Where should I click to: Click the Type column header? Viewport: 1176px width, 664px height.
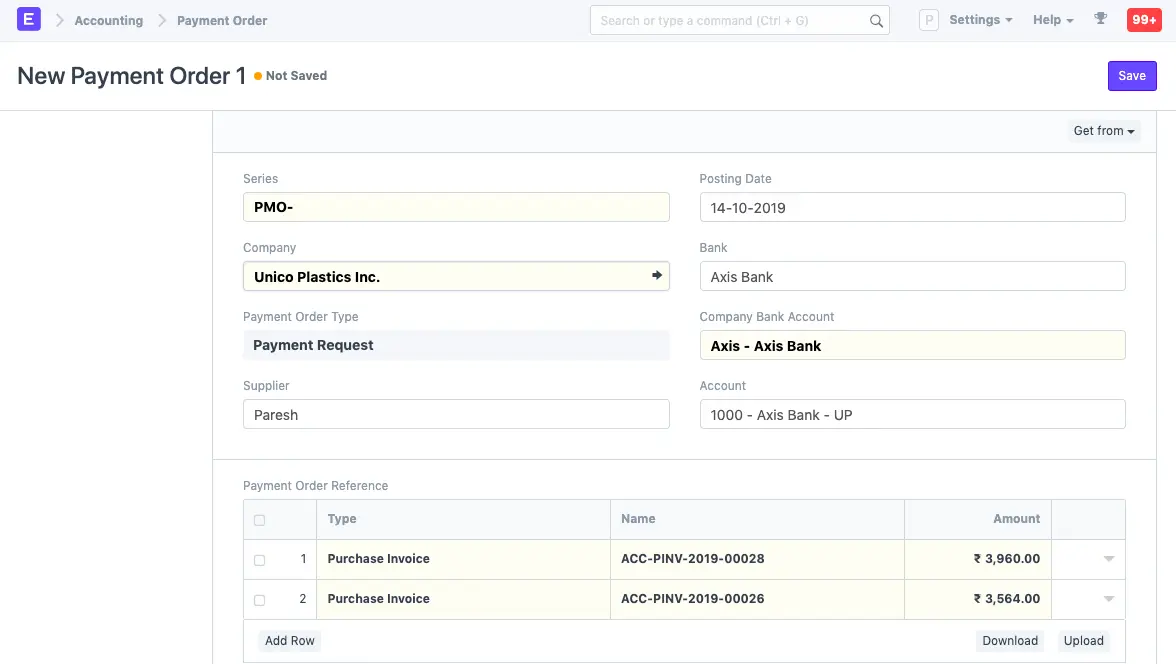(x=464, y=519)
